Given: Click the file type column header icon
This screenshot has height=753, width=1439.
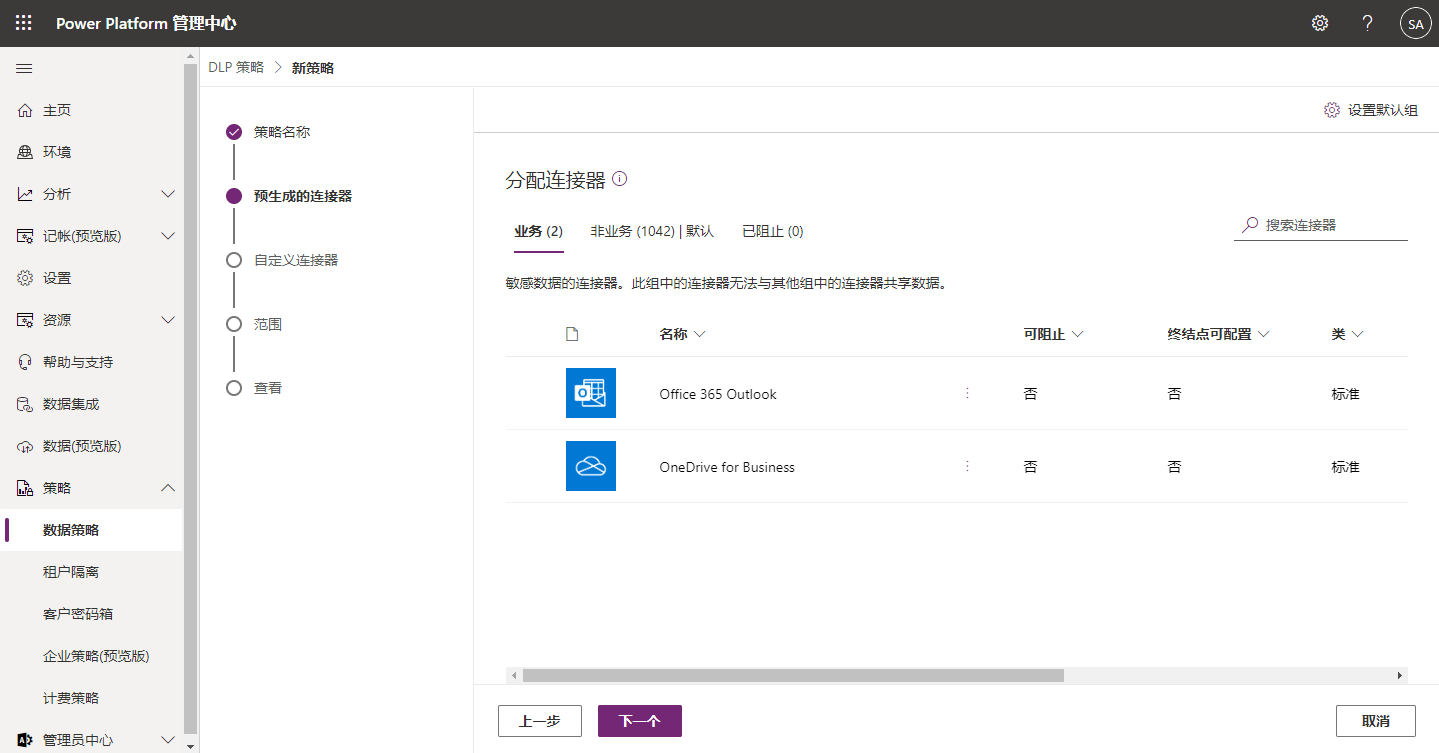Looking at the screenshot, I should pos(572,334).
